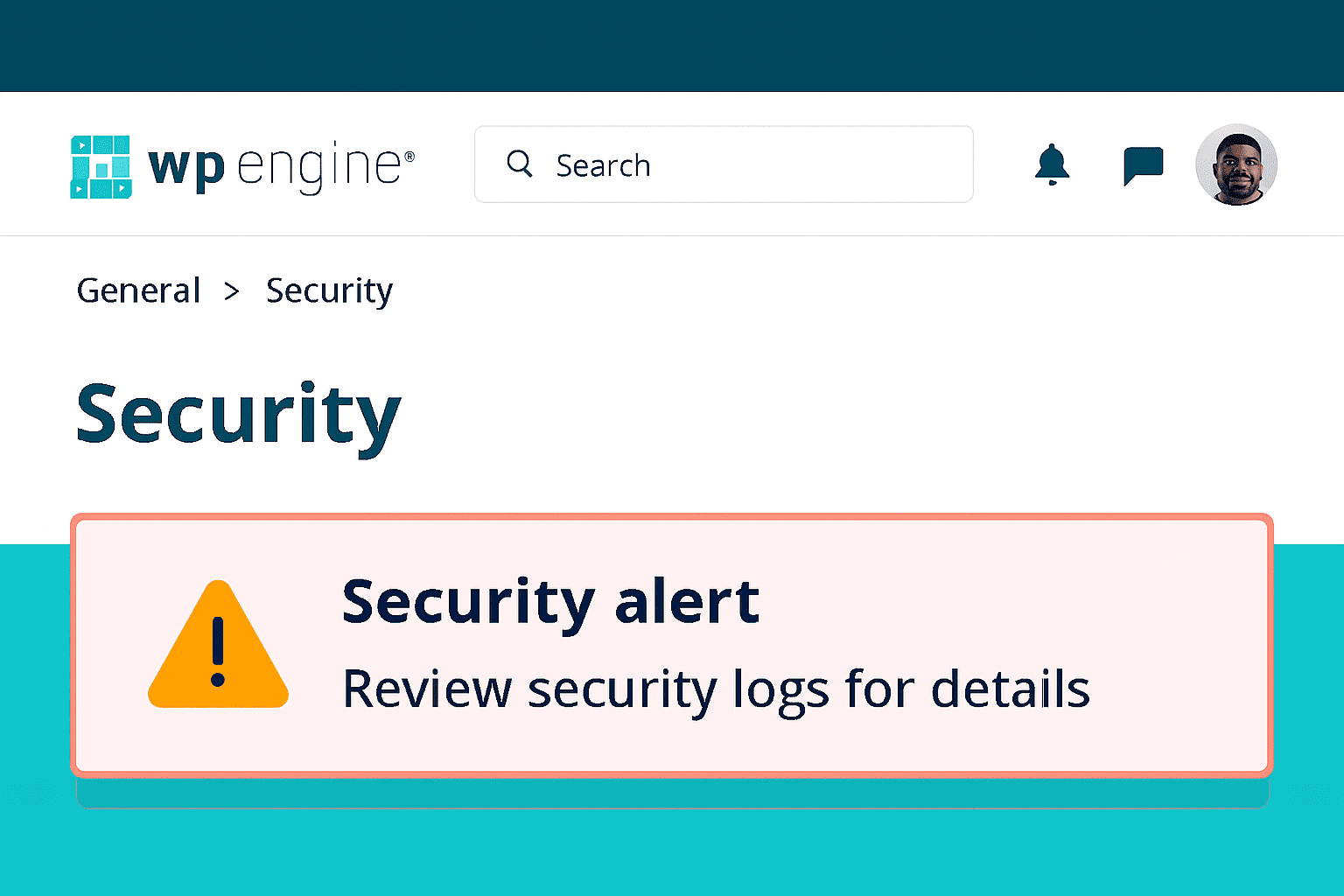Viewport: 1344px width, 896px height.
Task: Select the Security breadcrumb item
Action: [329, 290]
